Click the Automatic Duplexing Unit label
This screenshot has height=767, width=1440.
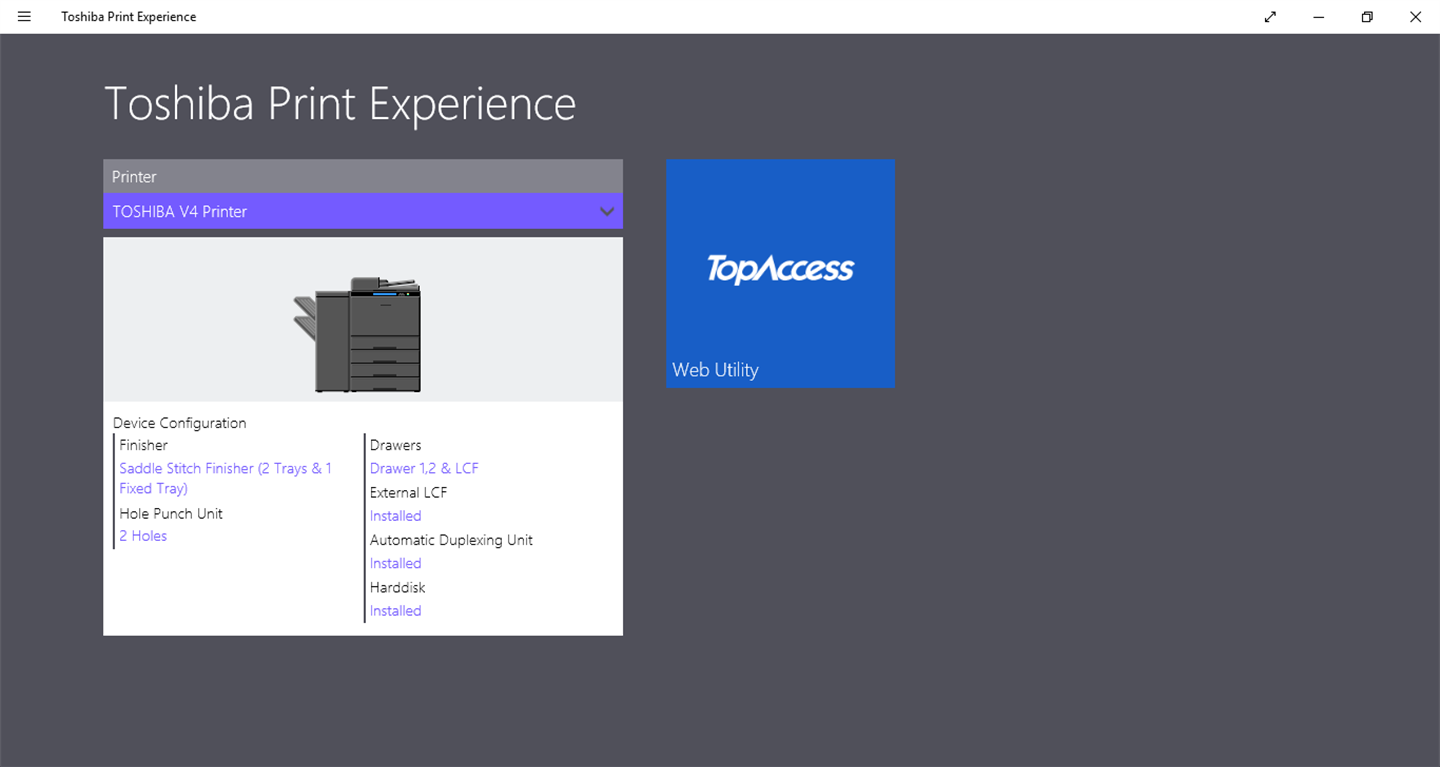point(451,540)
